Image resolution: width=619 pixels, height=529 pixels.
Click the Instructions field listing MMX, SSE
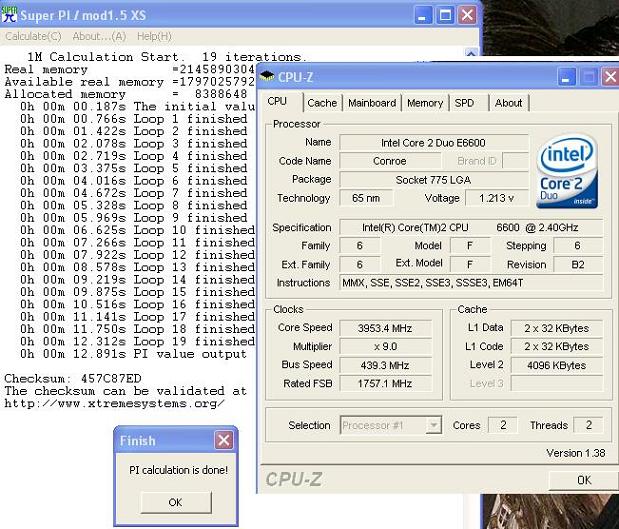471,283
